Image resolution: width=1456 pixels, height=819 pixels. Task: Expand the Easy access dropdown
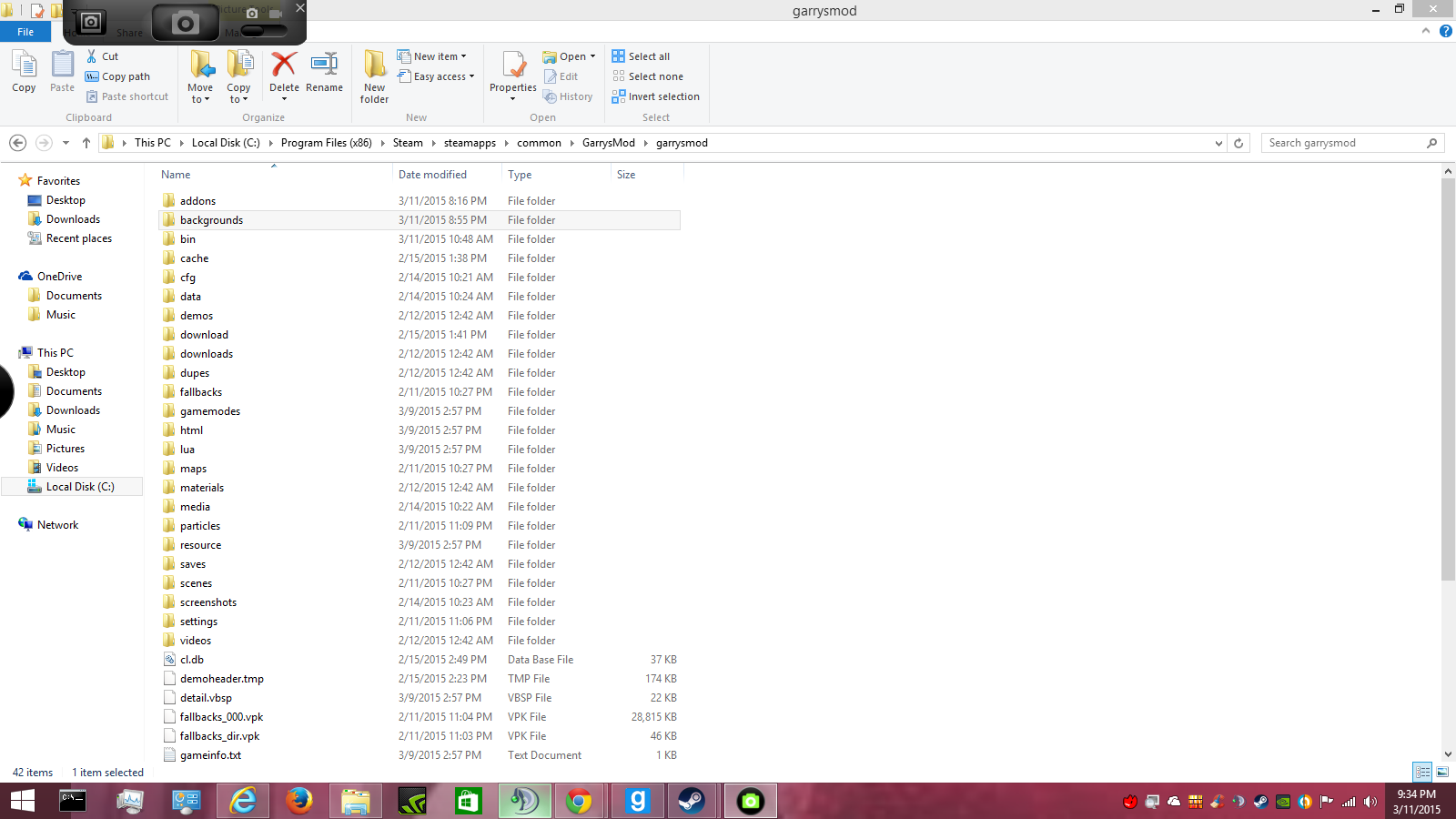(436, 76)
